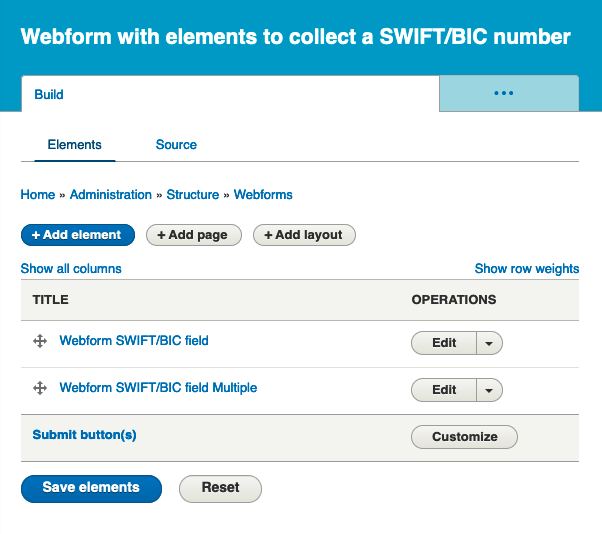This screenshot has width=602, height=534.
Task: Switch to the Build tab
Action: (x=49, y=94)
